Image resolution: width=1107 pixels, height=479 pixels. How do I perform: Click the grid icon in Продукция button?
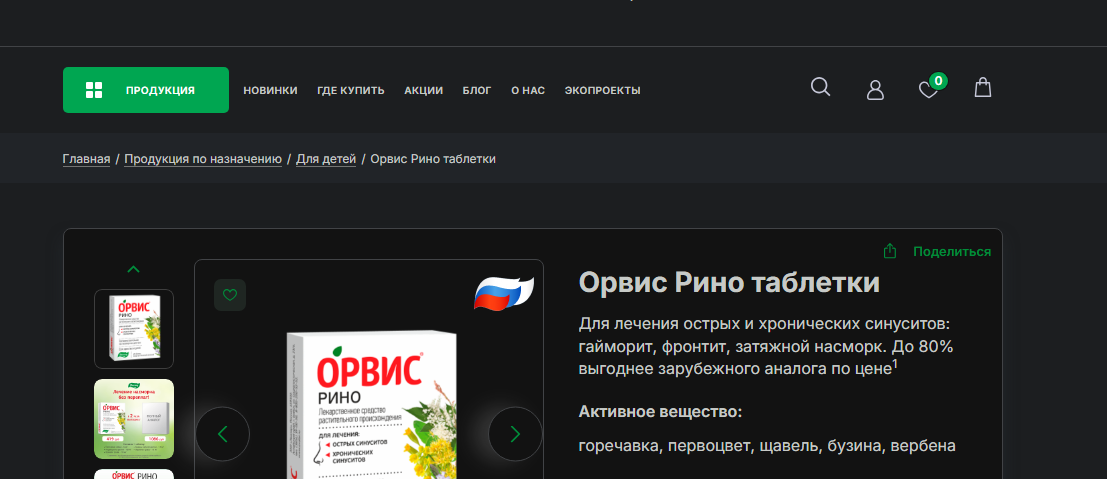(94, 90)
